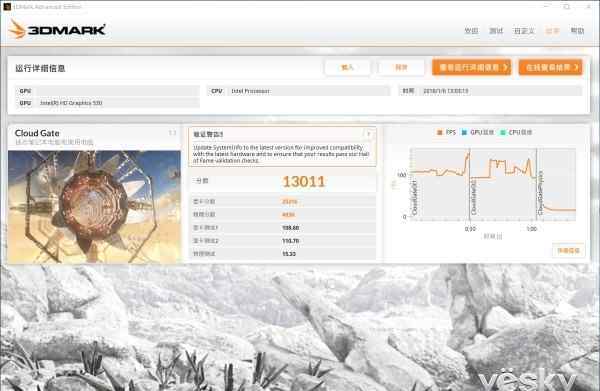The width and height of the screenshot is (600, 391).
Task: Click the small details button under chart
Action: [x=568, y=251]
